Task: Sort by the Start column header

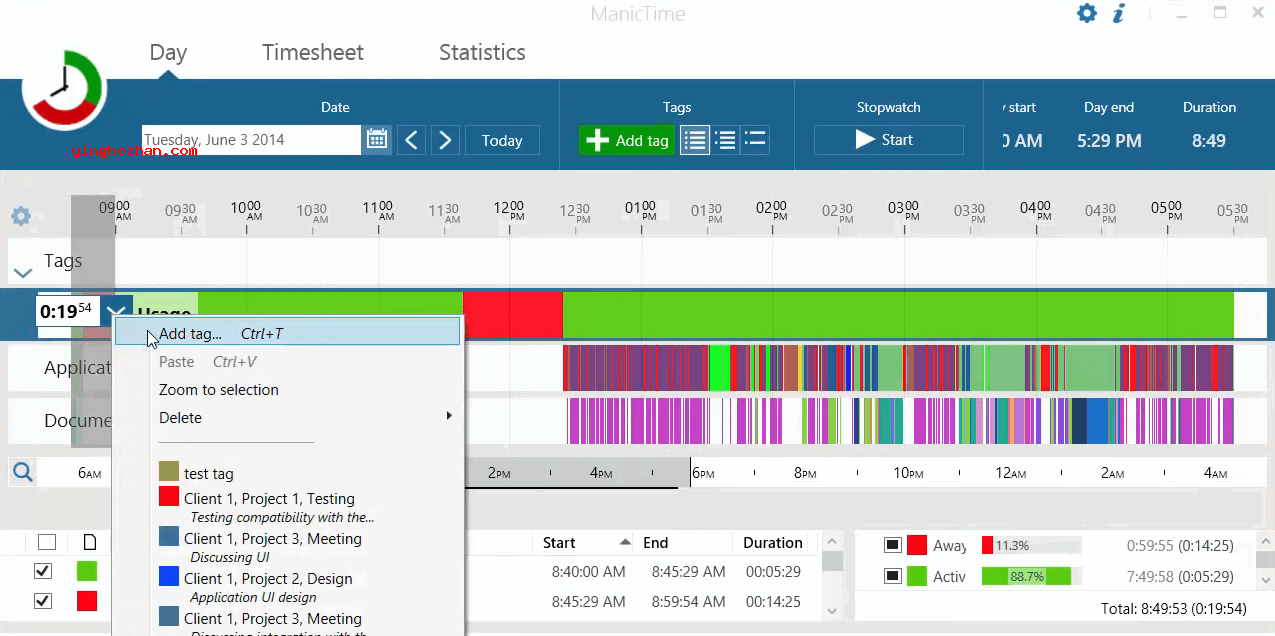Action: click(x=559, y=543)
